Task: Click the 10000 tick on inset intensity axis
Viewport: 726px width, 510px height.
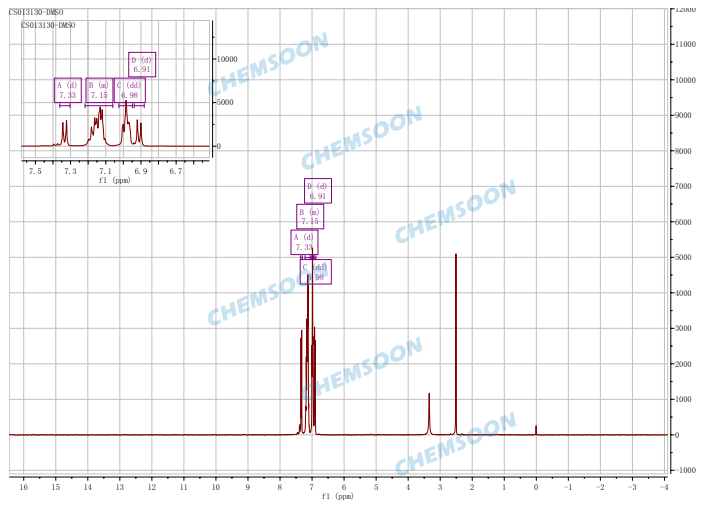Action: (227, 59)
